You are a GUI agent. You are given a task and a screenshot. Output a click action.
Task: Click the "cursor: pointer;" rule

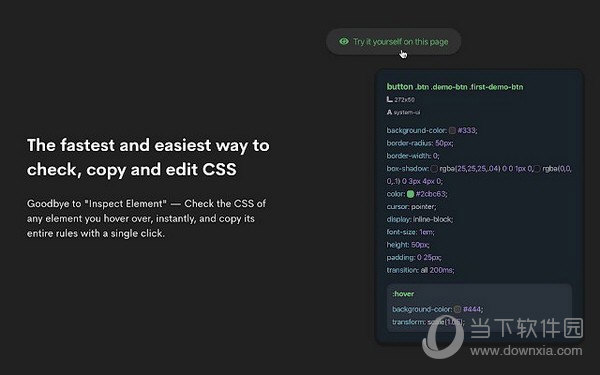tap(411, 207)
